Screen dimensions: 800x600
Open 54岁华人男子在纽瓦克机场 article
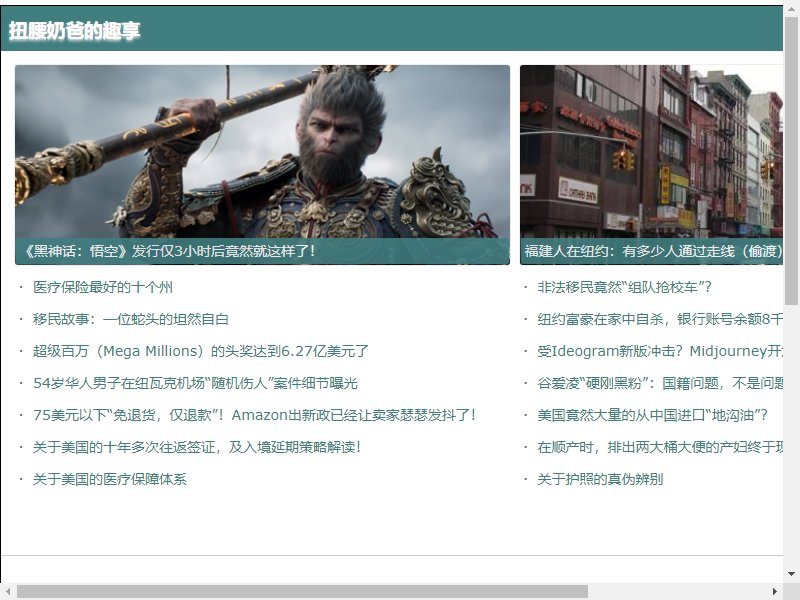click(x=195, y=383)
